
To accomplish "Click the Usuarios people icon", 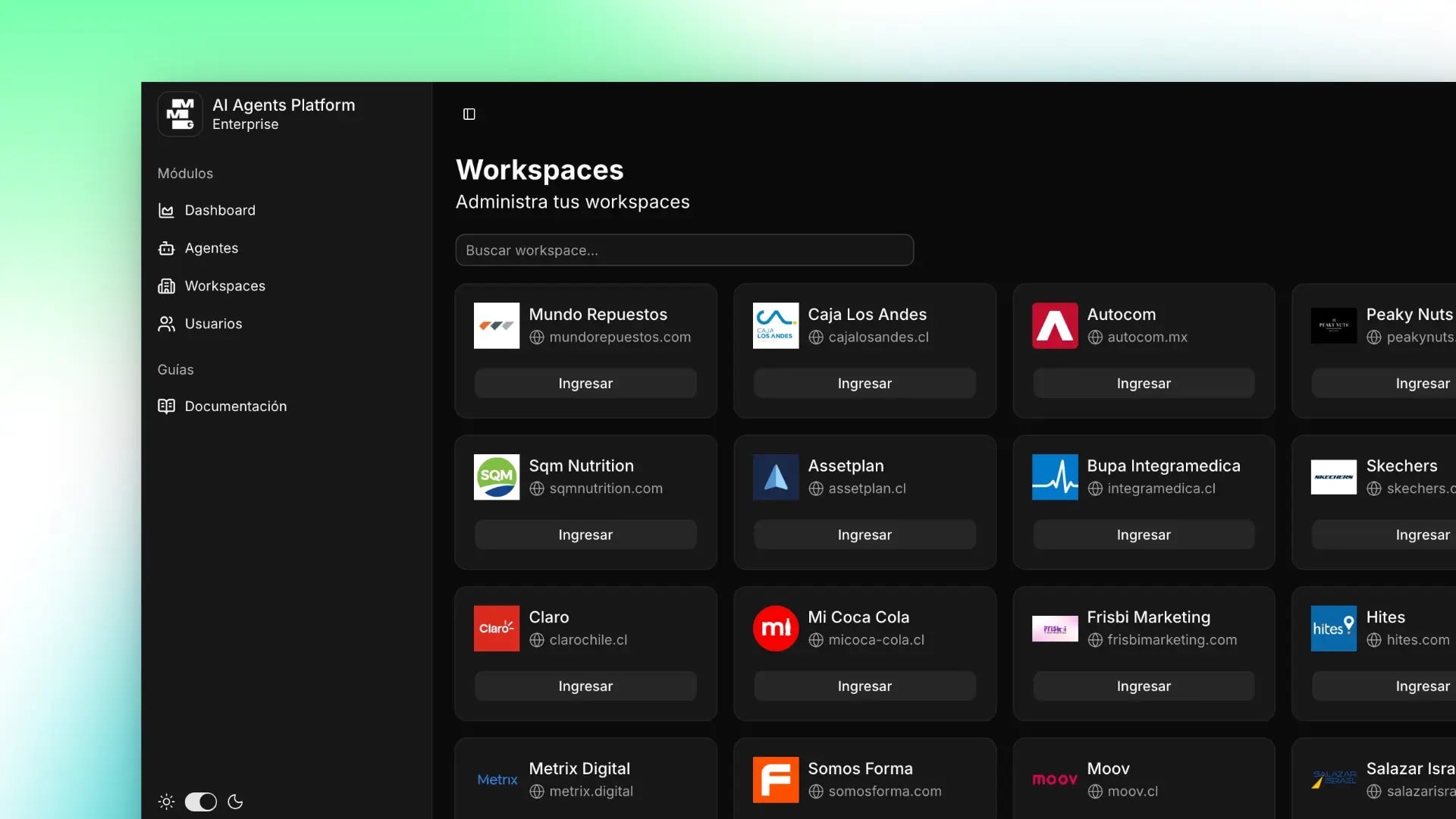I will coord(166,324).
